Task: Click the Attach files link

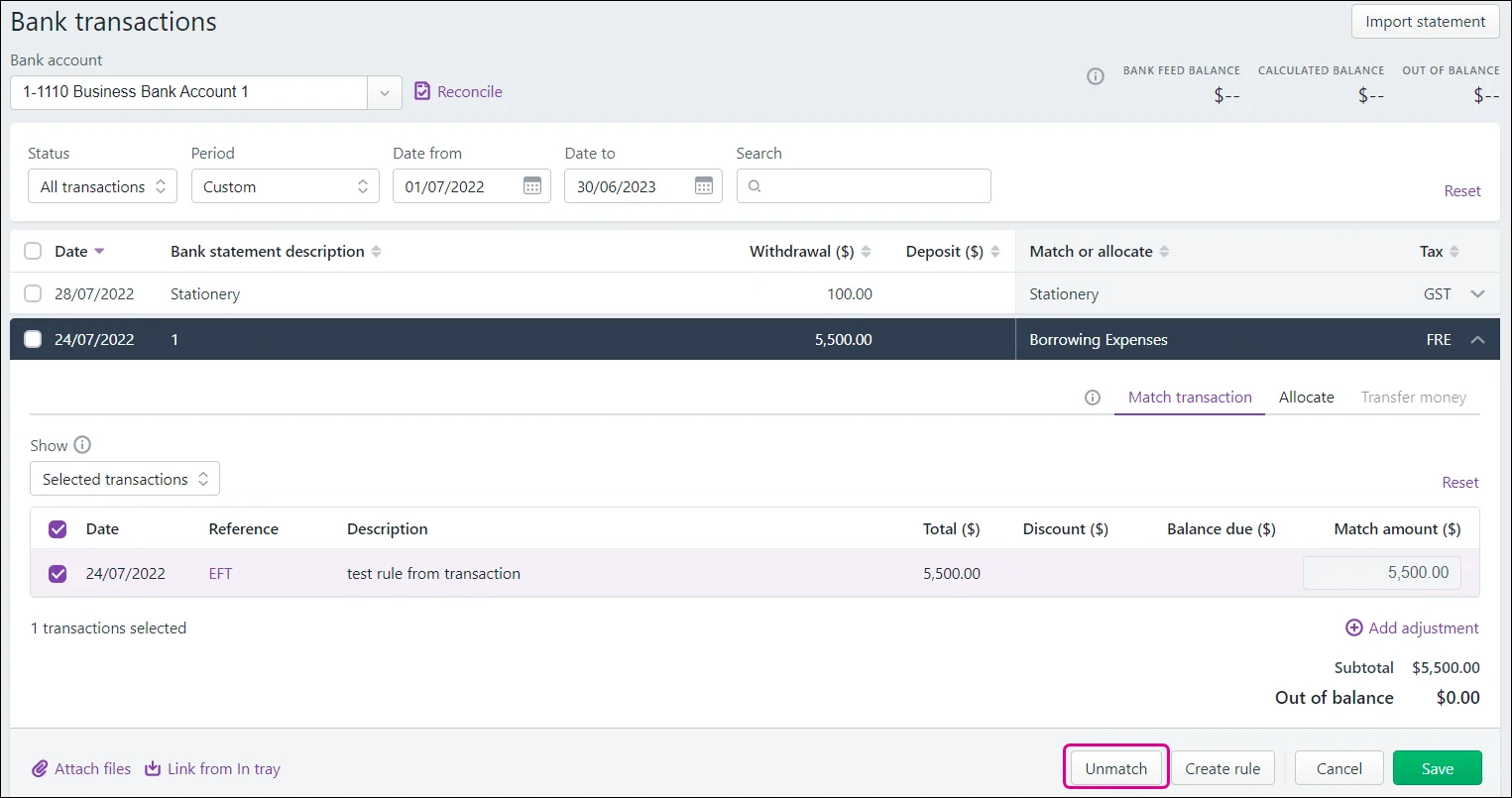Action: [92, 768]
